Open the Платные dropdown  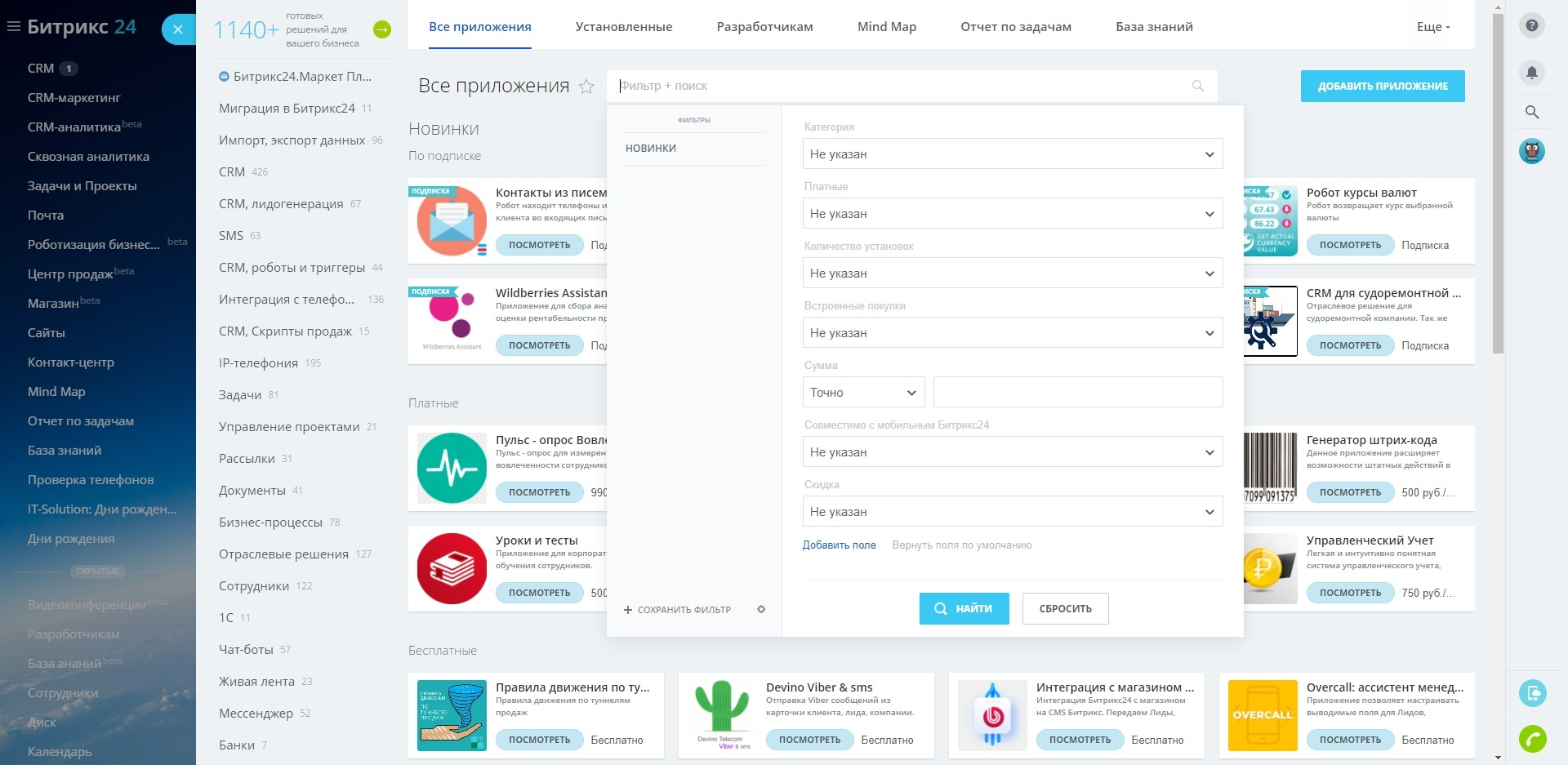[x=1013, y=214]
